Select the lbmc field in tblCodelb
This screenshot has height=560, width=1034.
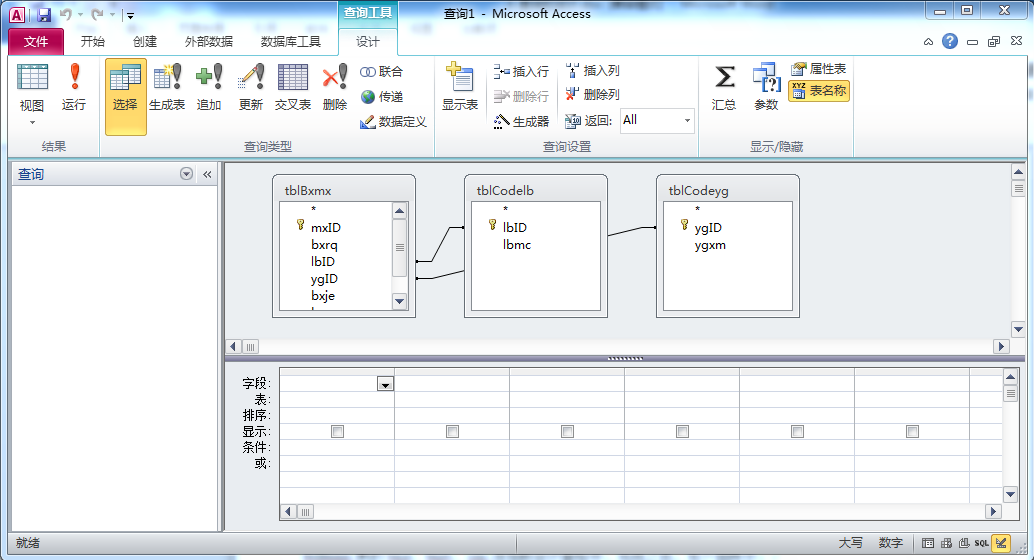pos(517,245)
